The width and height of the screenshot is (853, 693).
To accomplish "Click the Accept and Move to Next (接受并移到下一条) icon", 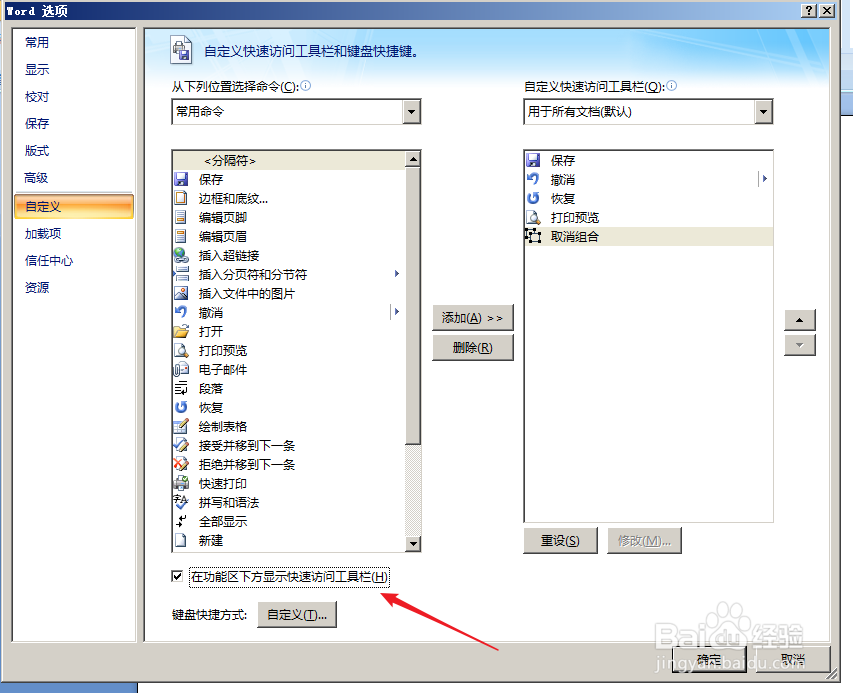I will point(181,445).
